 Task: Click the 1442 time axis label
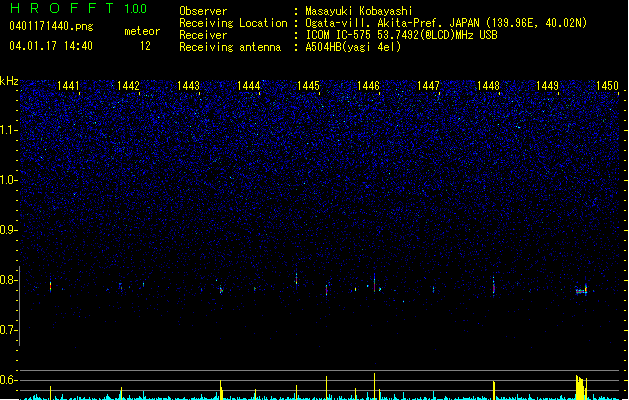(x=128, y=86)
